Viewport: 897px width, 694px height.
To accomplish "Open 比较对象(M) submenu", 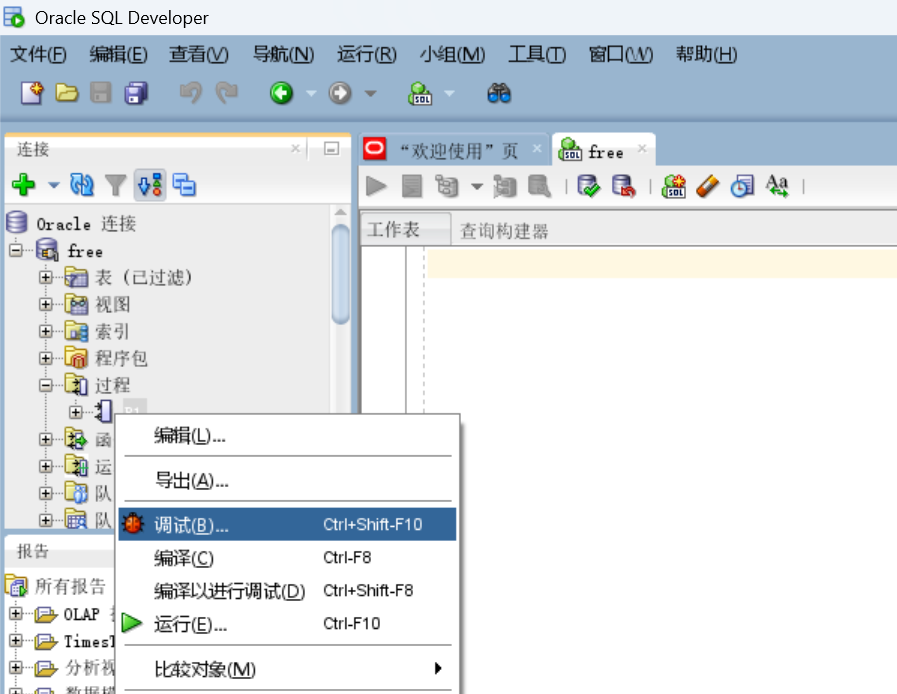I will (287, 668).
